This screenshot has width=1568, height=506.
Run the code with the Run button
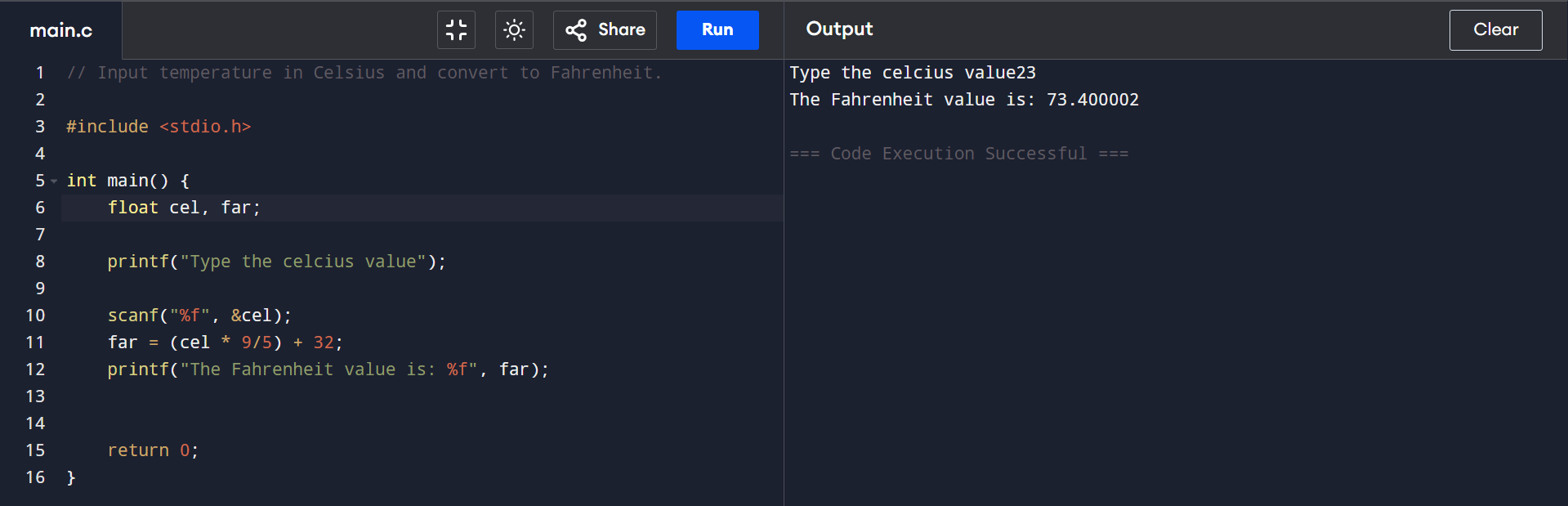point(717,30)
